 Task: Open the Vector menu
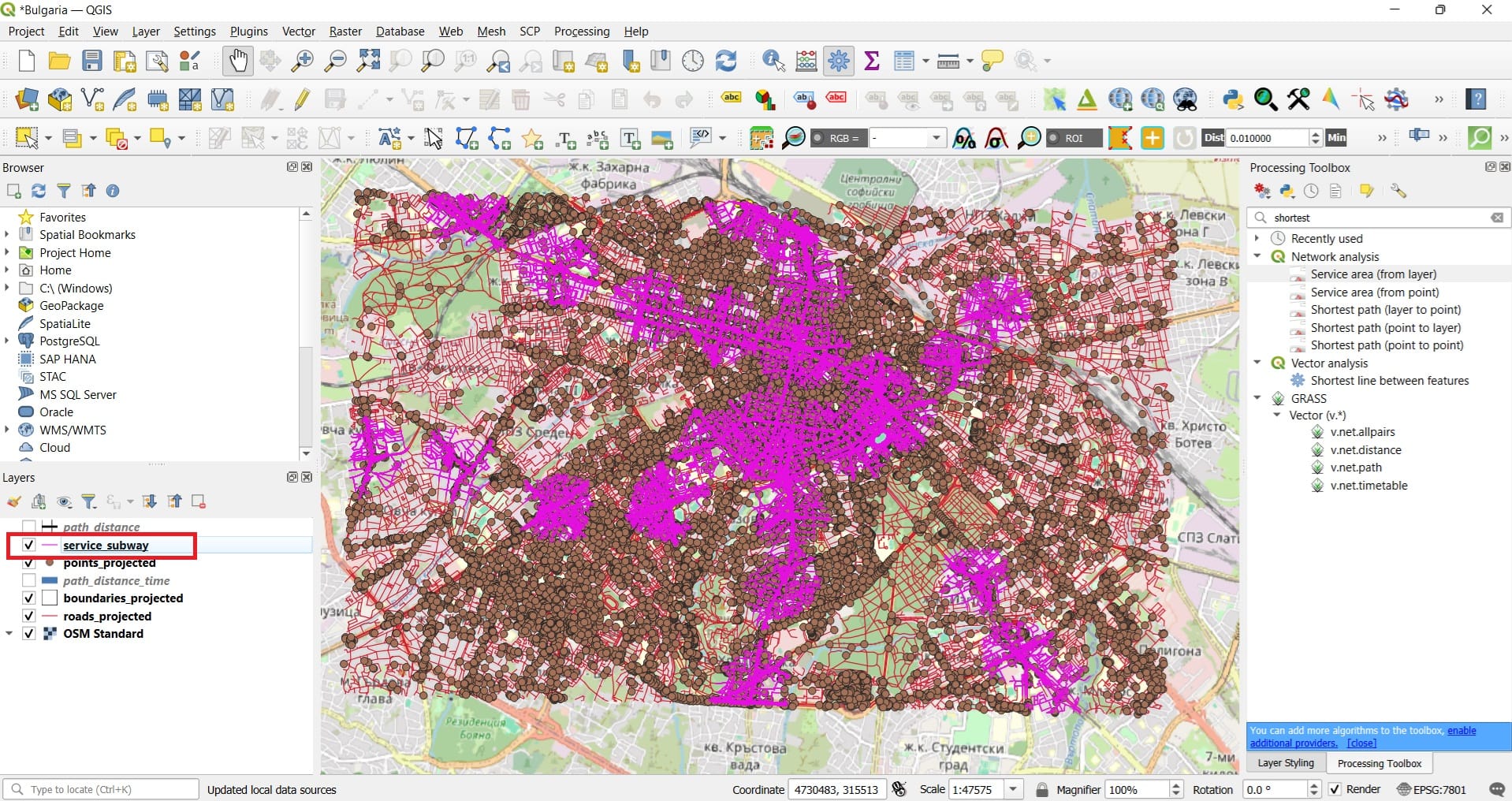tap(298, 32)
